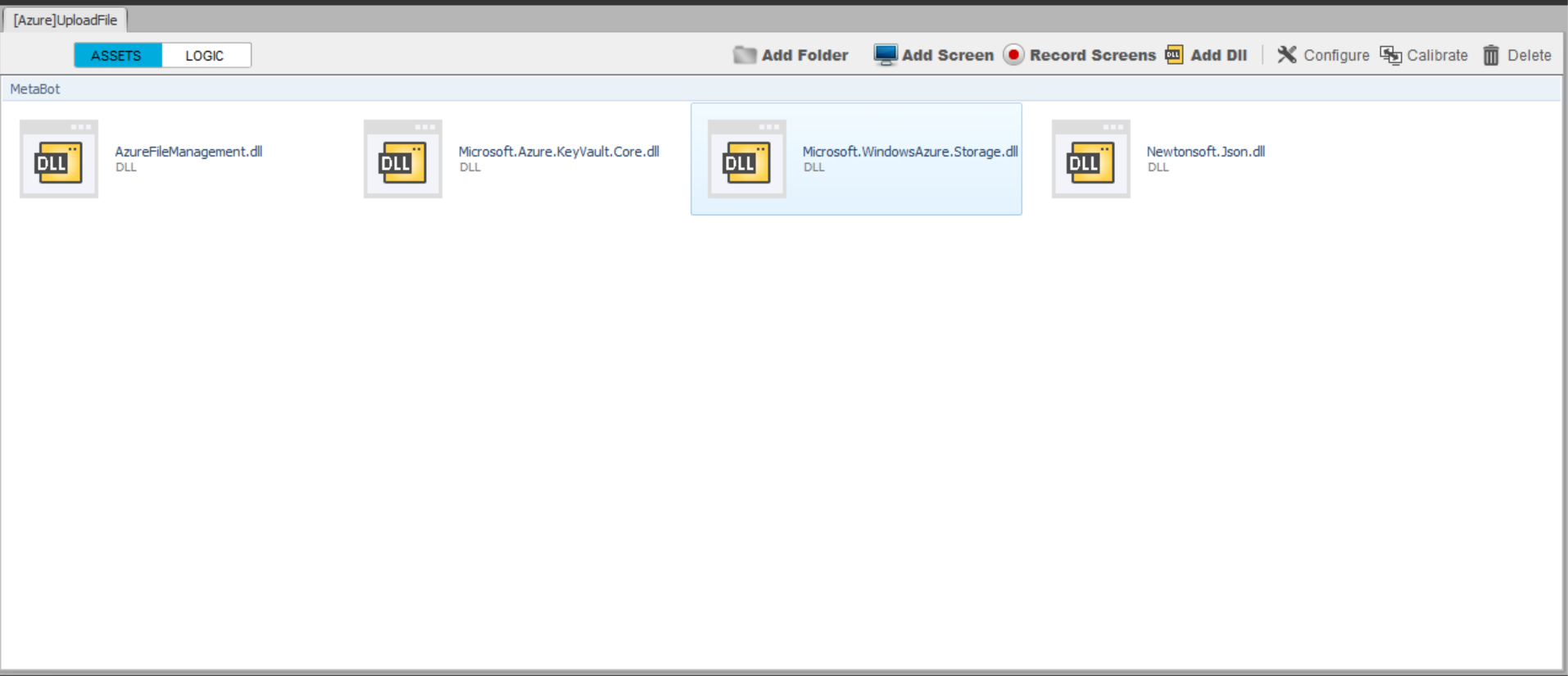Click the Calibrate icon
The image size is (1568, 676).
pos(1391,55)
